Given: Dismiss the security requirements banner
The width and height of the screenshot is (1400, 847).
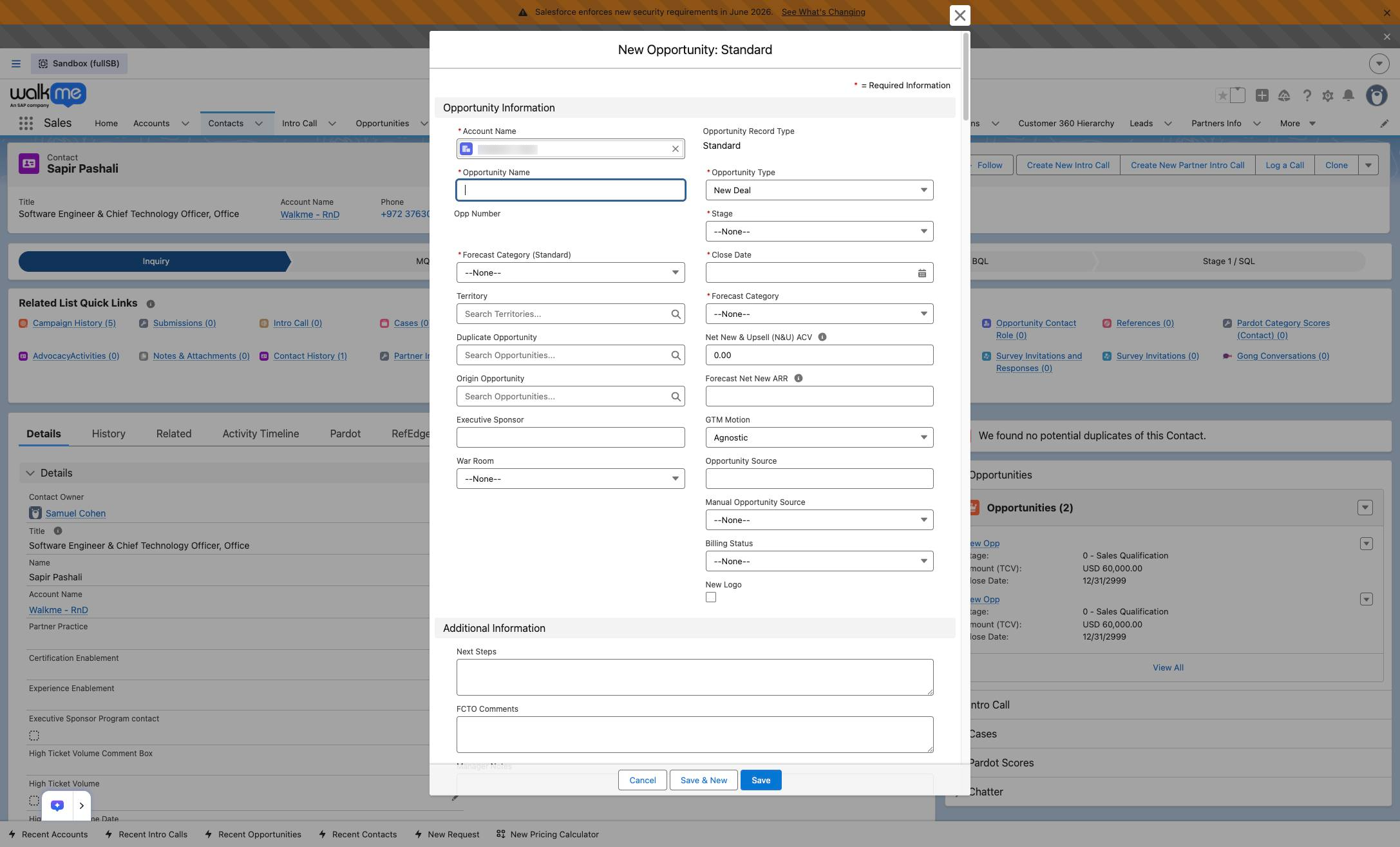Looking at the screenshot, I should click(1386, 13).
